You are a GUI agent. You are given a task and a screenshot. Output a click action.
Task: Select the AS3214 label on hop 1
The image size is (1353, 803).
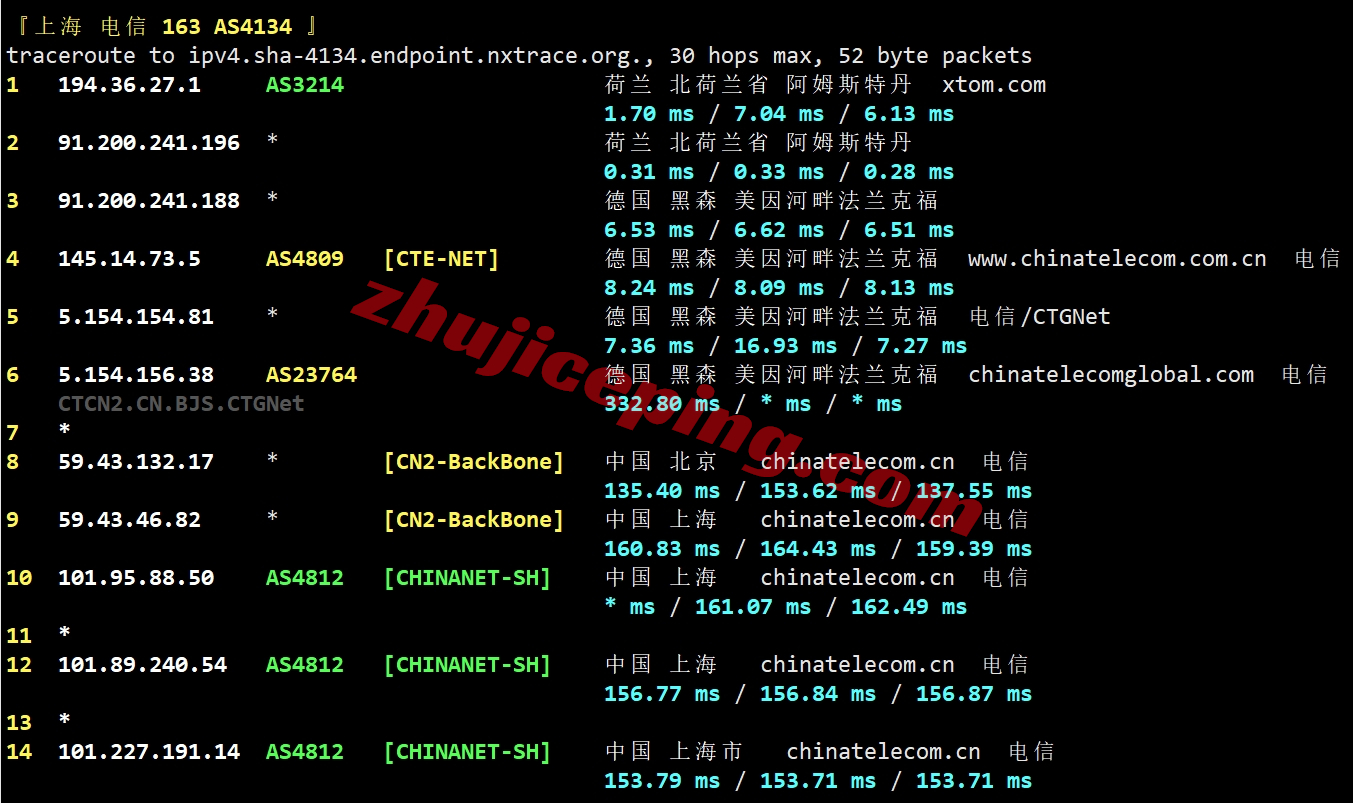[305, 85]
